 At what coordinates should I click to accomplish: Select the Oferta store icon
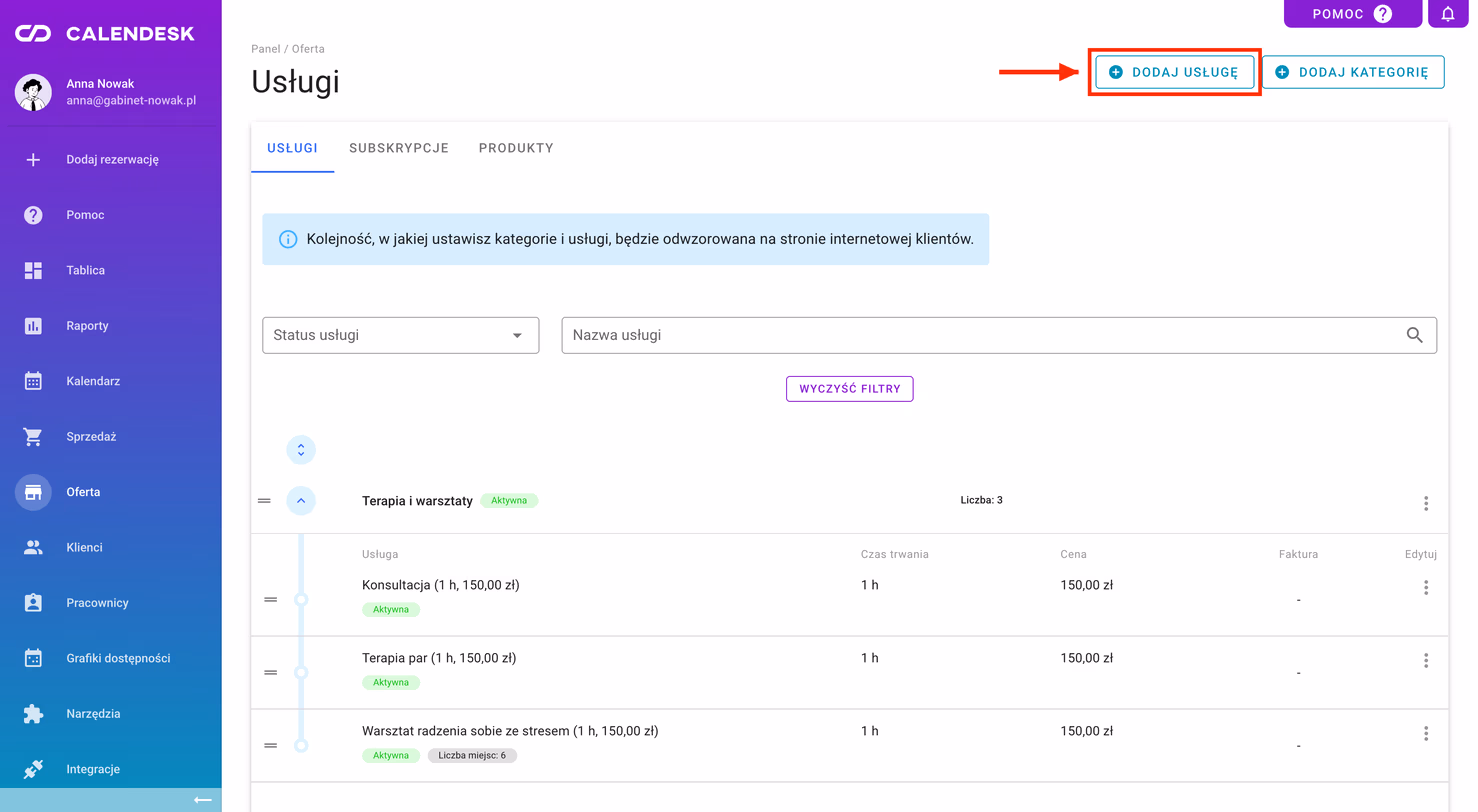pyautogui.click(x=33, y=492)
